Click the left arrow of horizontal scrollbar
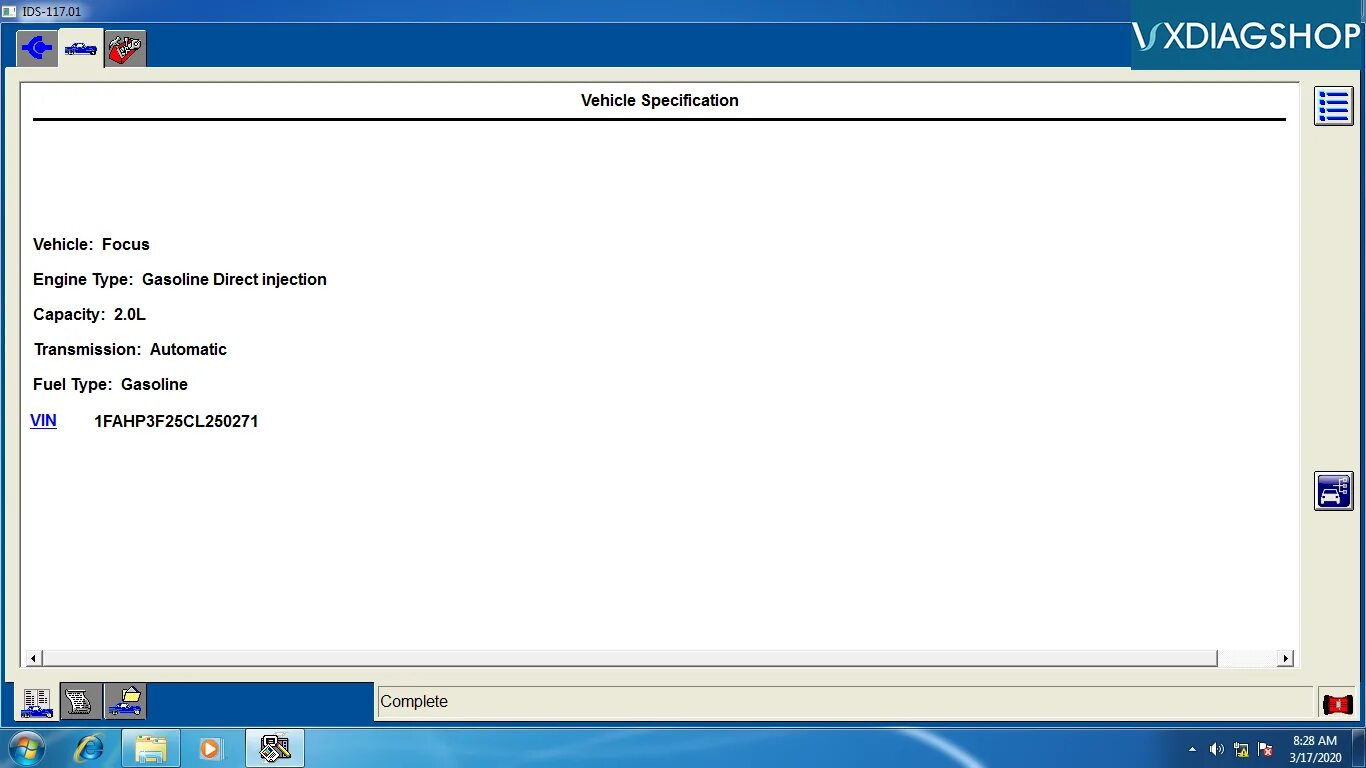This screenshot has height=768, width=1366. pyautogui.click(x=33, y=658)
